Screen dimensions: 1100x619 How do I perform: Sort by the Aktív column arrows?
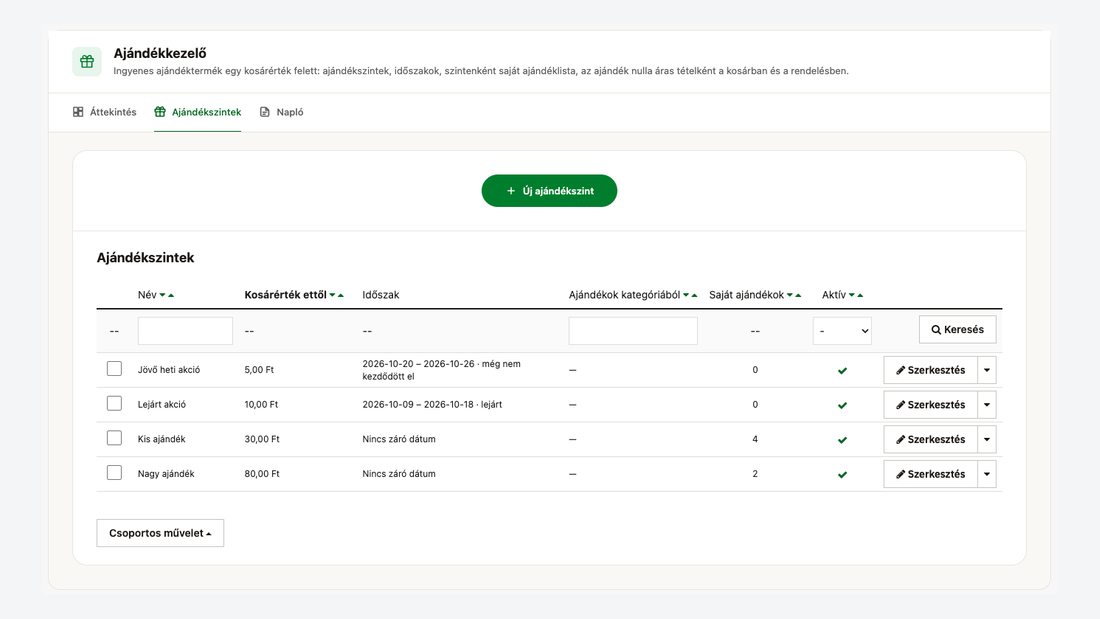pos(856,295)
